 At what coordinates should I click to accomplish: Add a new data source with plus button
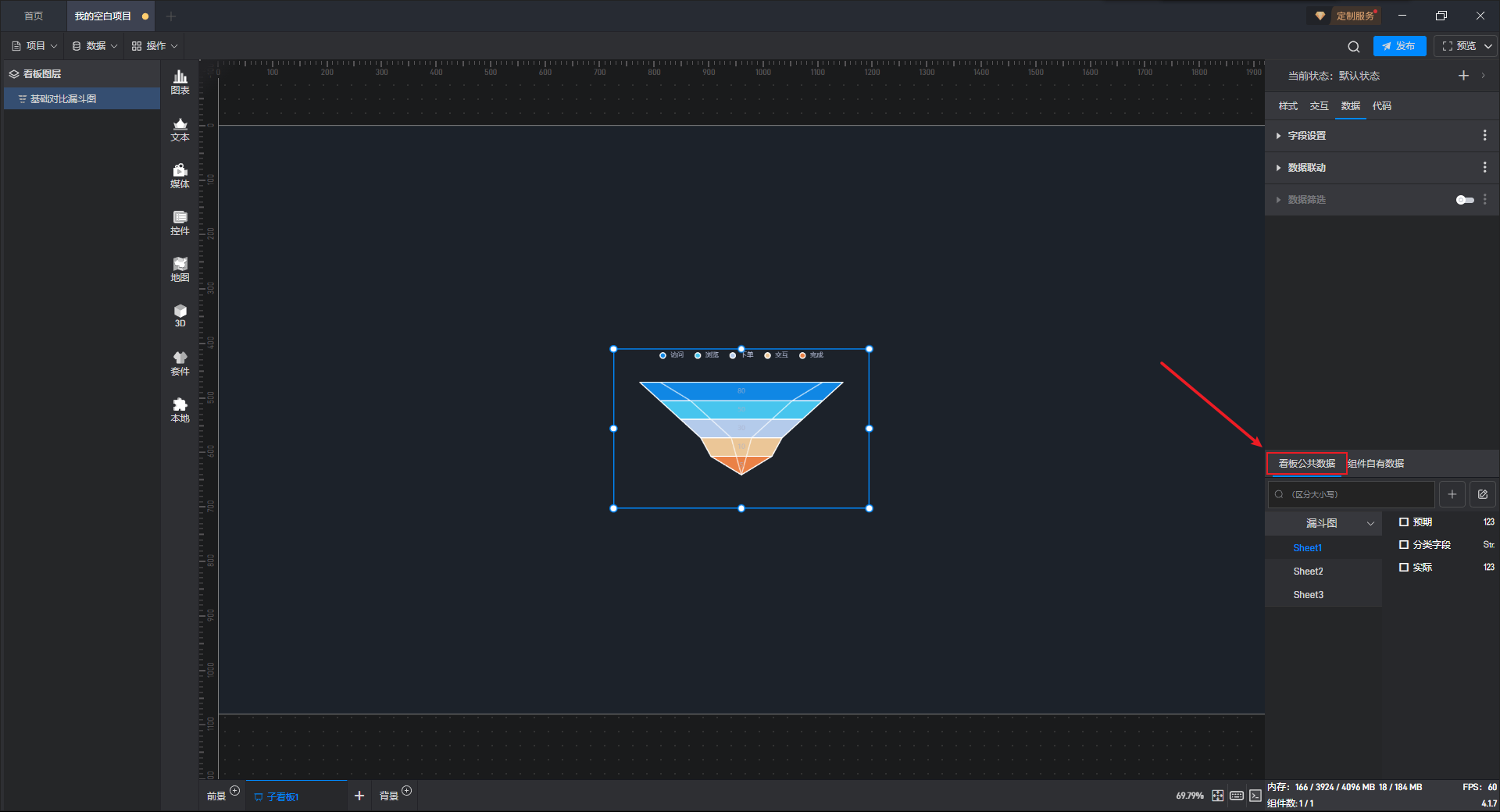coord(1452,494)
